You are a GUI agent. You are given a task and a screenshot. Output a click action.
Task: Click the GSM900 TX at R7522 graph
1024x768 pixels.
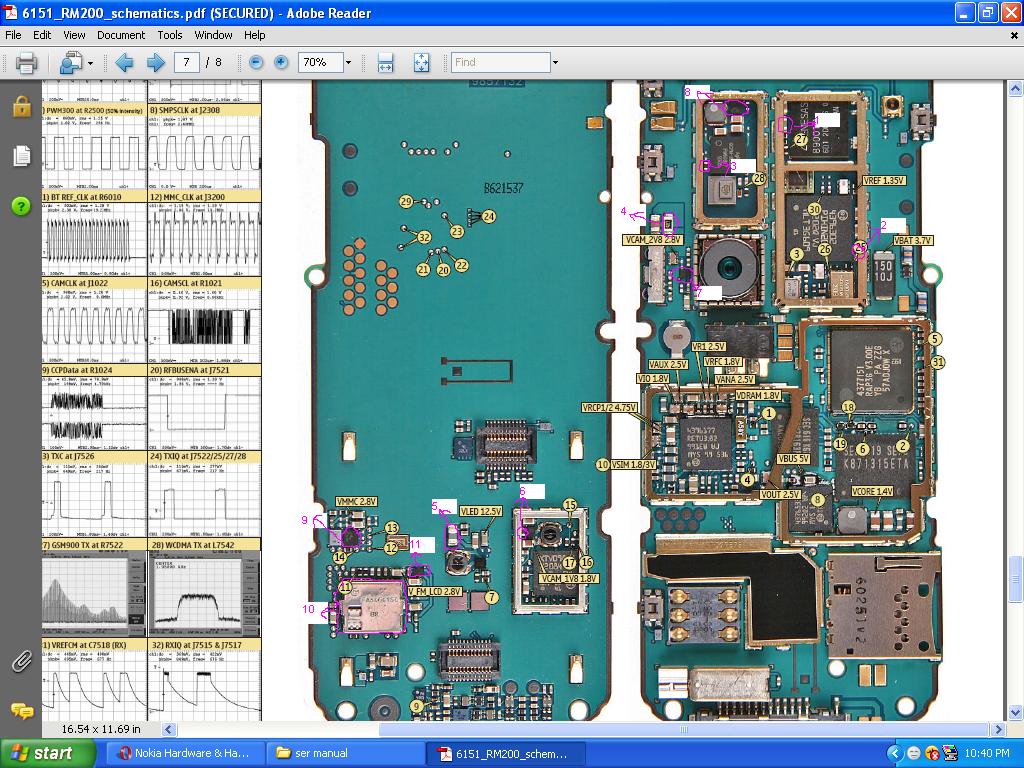pyautogui.click(x=94, y=594)
